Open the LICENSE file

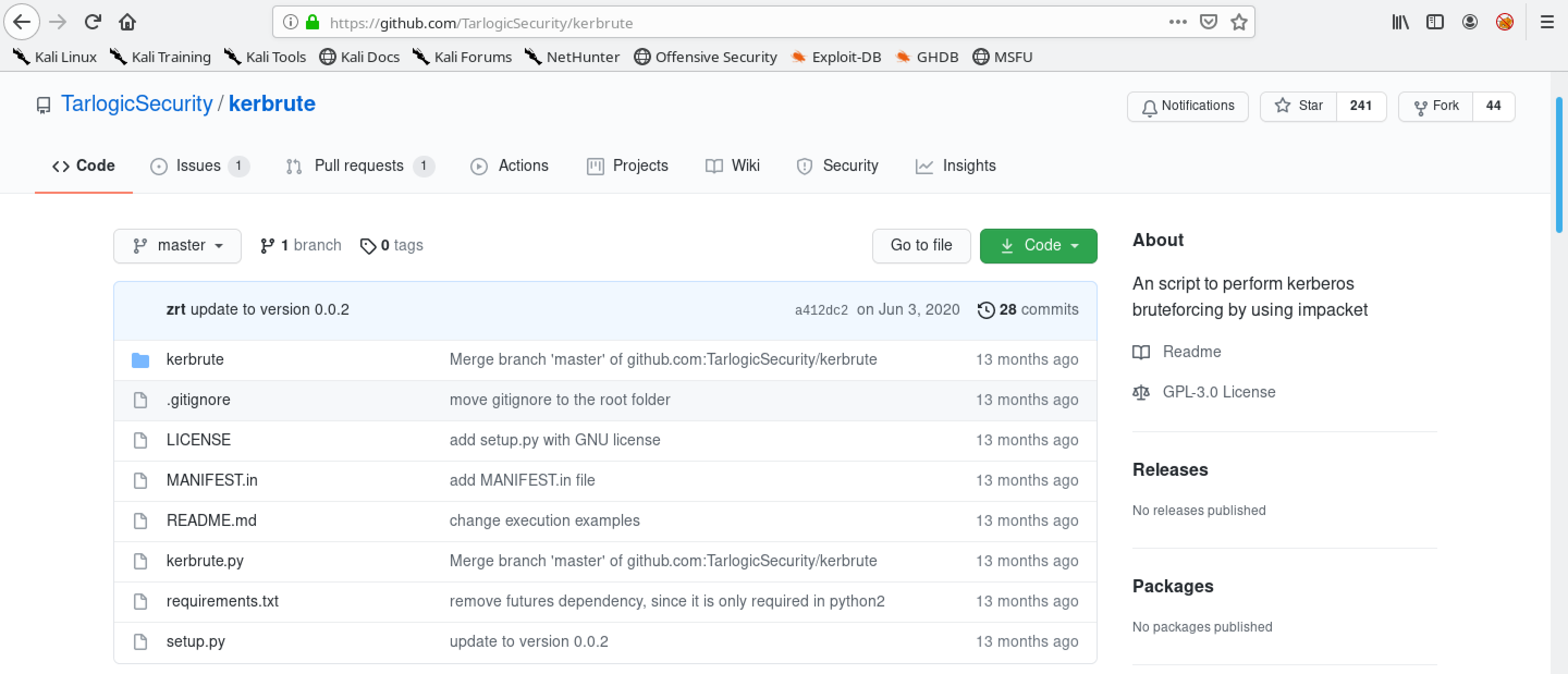point(198,439)
